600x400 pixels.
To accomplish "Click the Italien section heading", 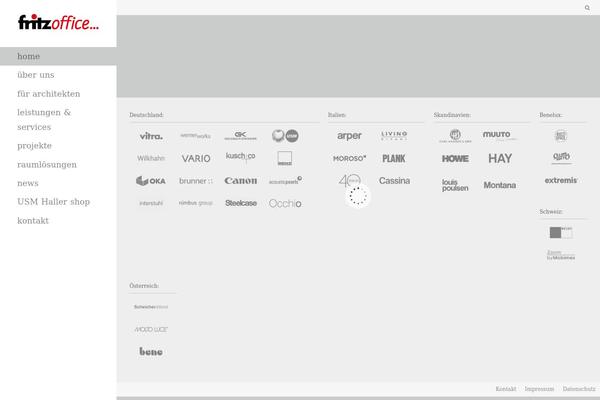I will click(337, 115).
